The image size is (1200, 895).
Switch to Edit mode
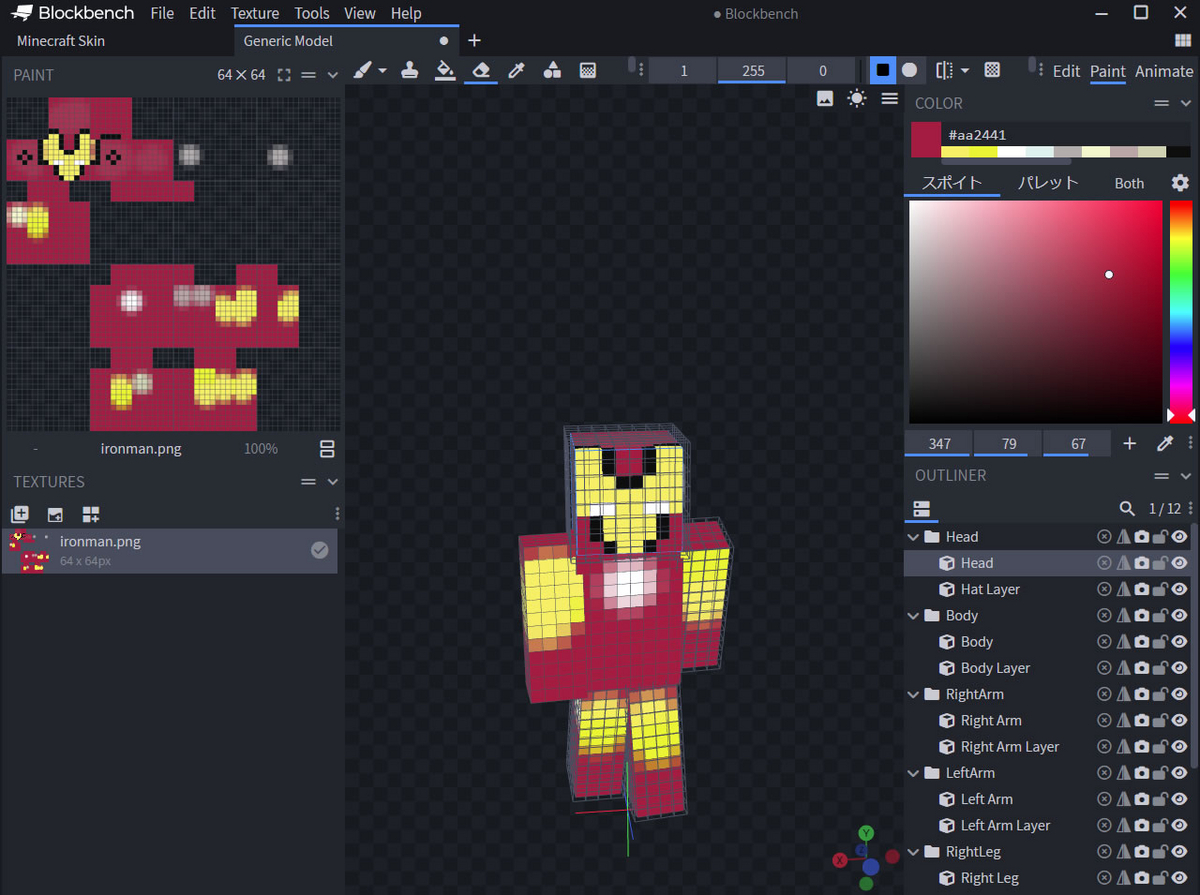(x=1066, y=71)
